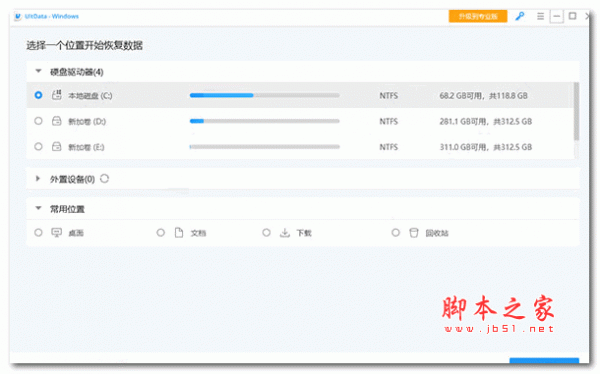Click NTFS label in the C: row
Image resolution: width=600 pixels, height=374 pixels.
coord(389,96)
